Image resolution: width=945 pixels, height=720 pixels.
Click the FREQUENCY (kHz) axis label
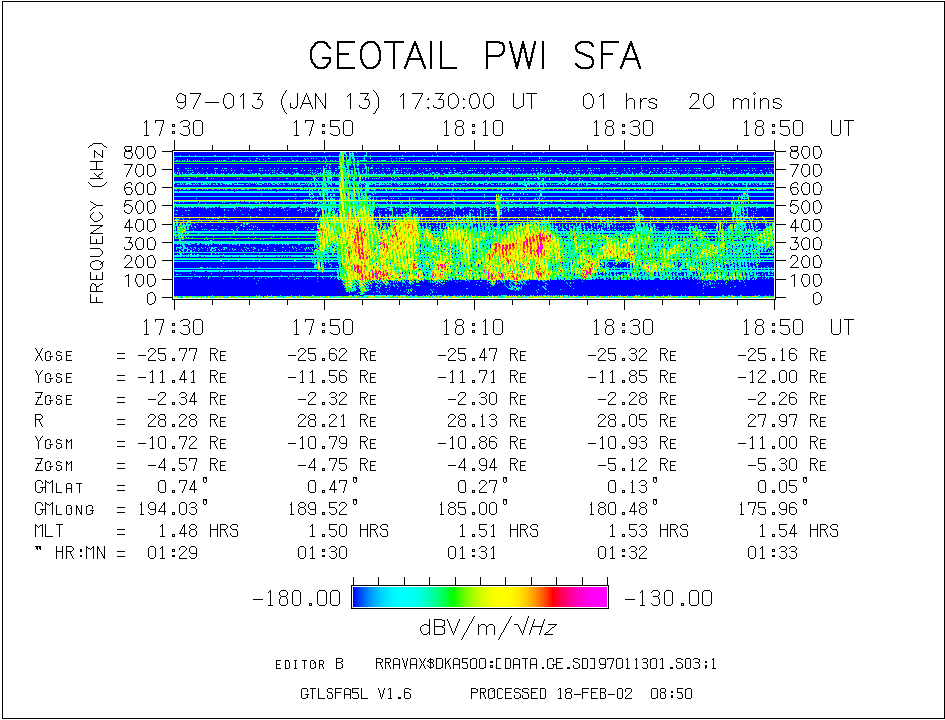click(97, 224)
